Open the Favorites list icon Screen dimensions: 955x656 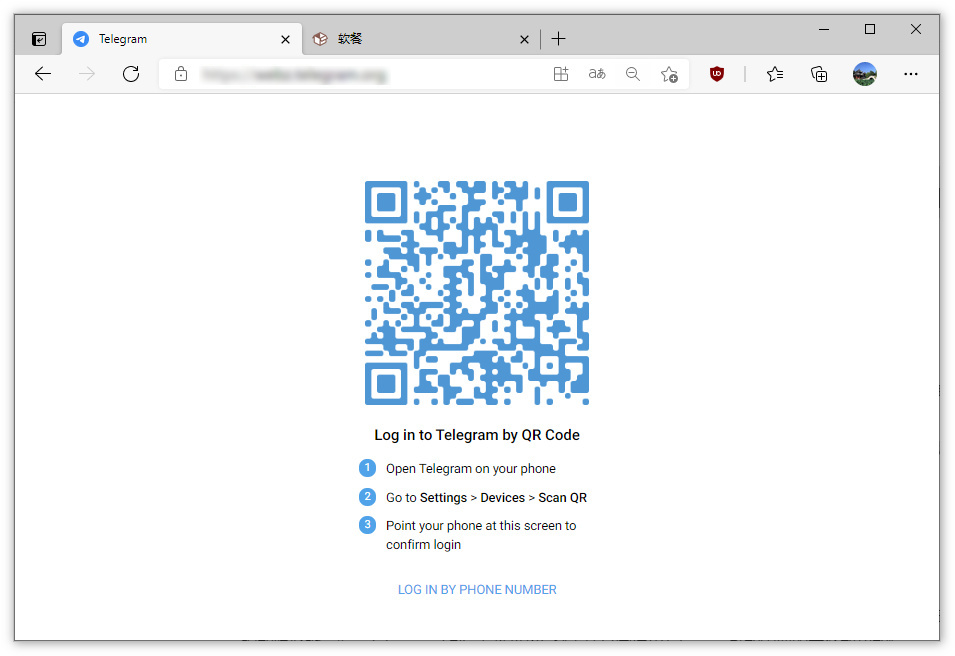coord(775,74)
